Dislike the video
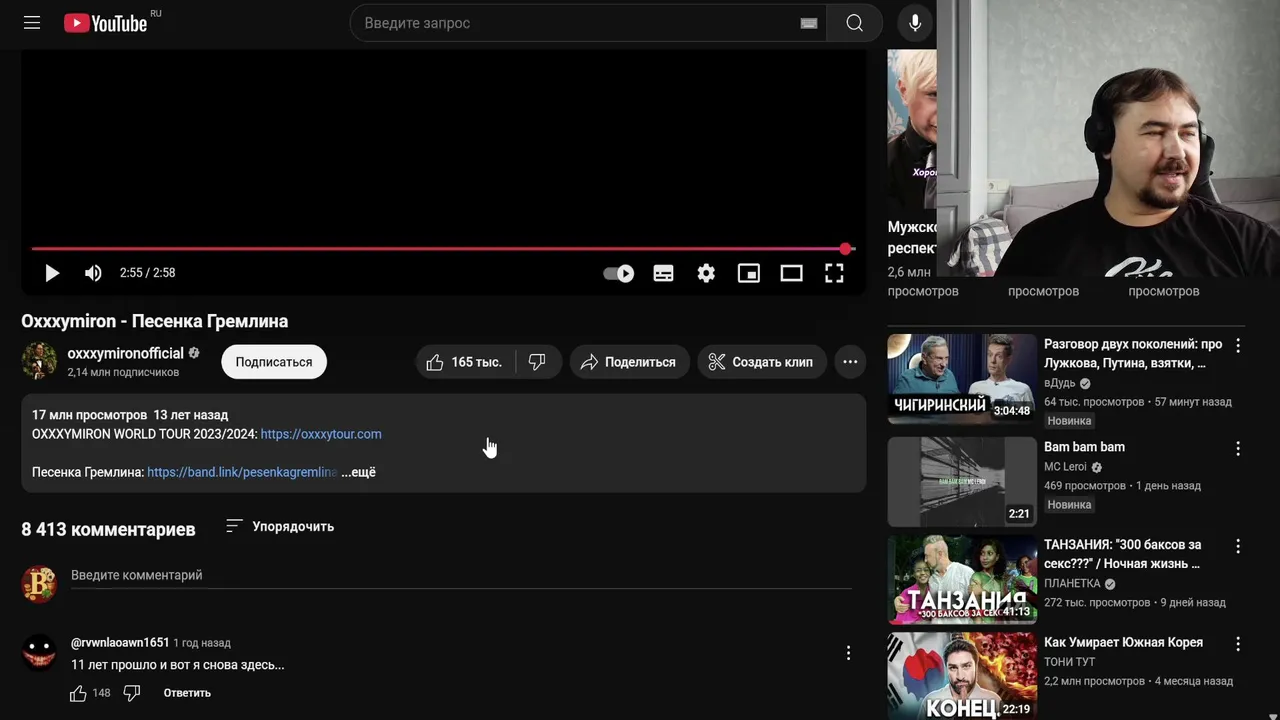This screenshot has height=720, width=1280. pyautogui.click(x=538, y=362)
